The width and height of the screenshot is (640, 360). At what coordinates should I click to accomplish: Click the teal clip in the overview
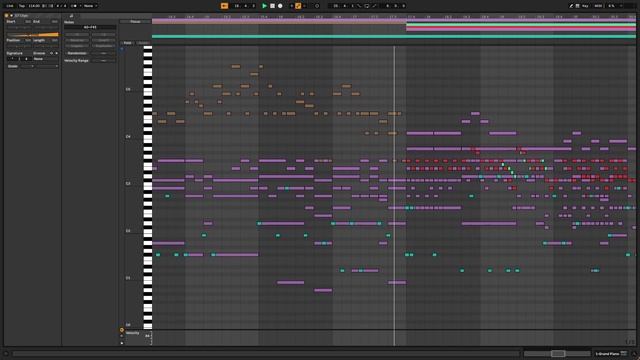coord(394,36)
